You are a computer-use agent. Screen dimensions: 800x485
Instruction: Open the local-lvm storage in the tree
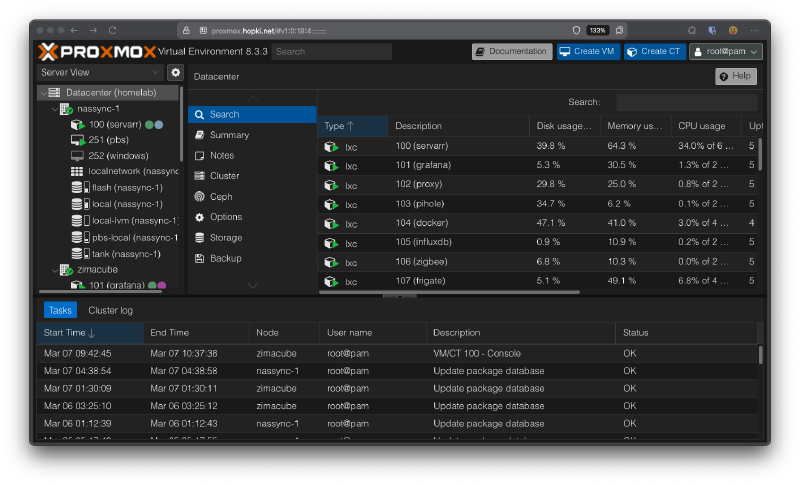(128, 220)
